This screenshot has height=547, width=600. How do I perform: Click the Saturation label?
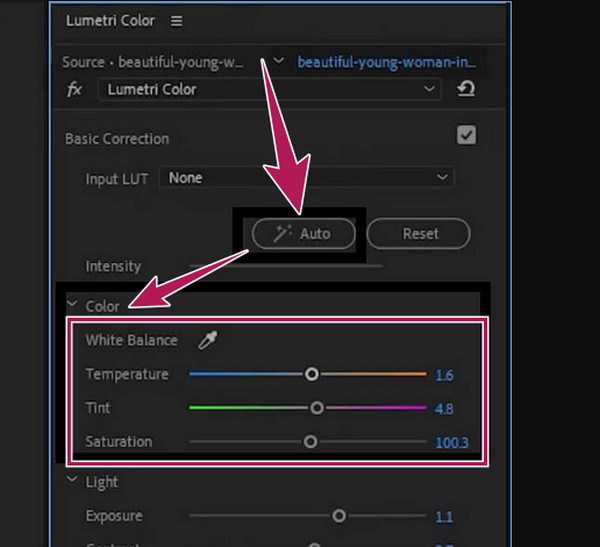(x=119, y=441)
